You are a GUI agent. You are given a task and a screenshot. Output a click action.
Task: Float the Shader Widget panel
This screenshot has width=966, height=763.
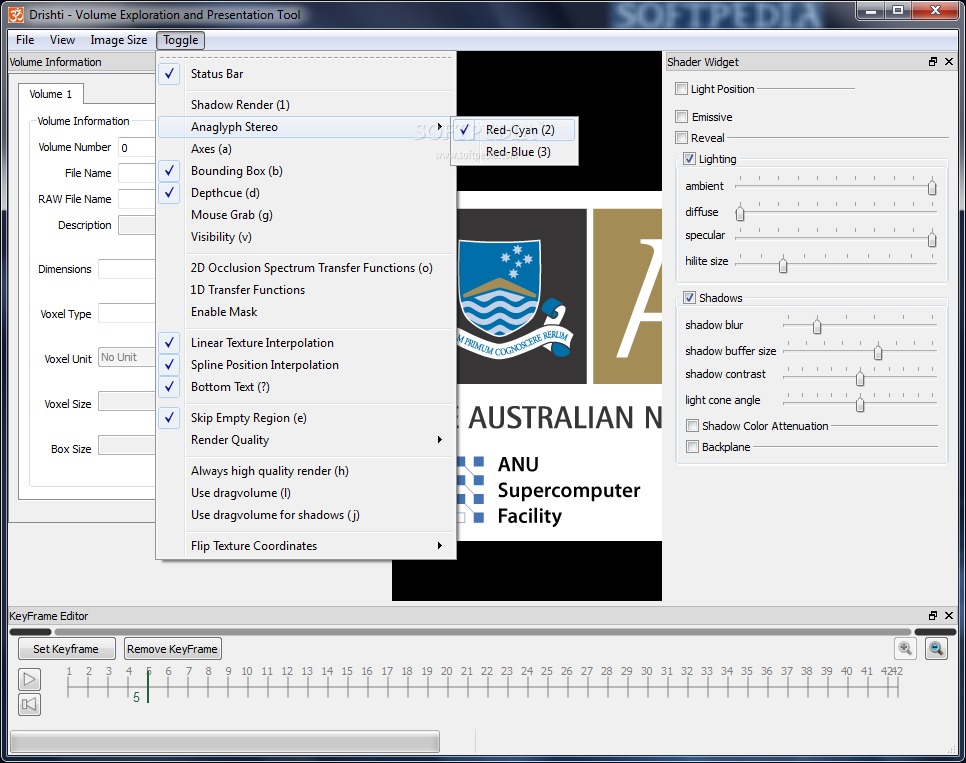pyautogui.click(x=933, y=62)
